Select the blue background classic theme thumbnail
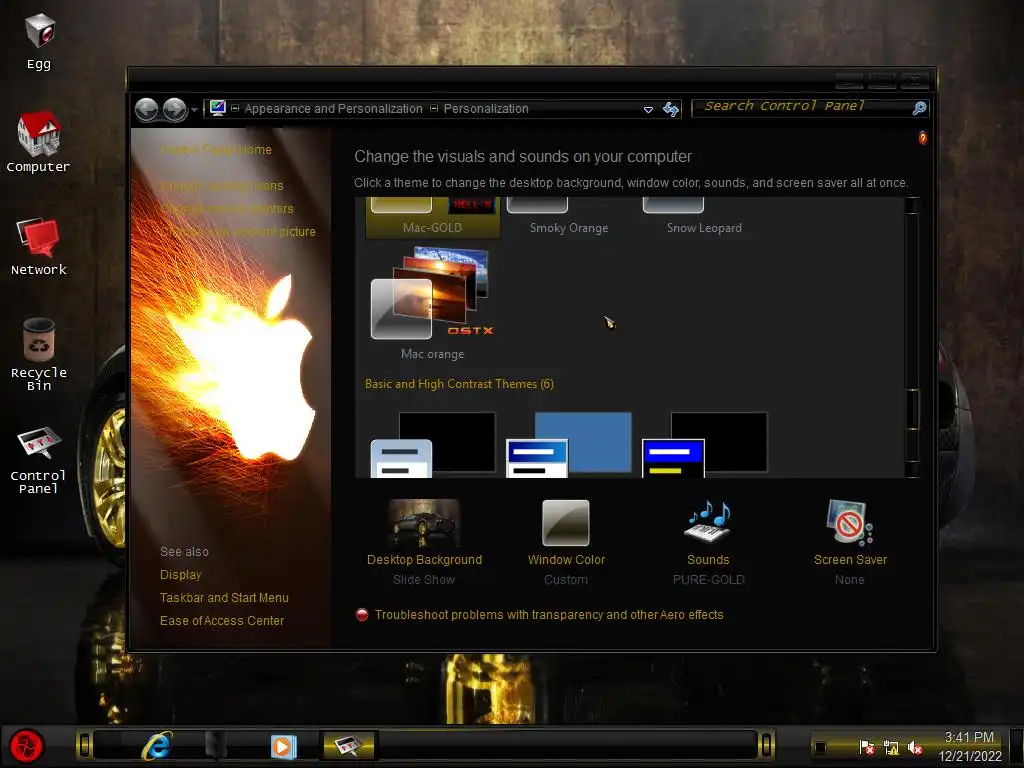Screen dimensions: 1024x768 tap(568, 444)
